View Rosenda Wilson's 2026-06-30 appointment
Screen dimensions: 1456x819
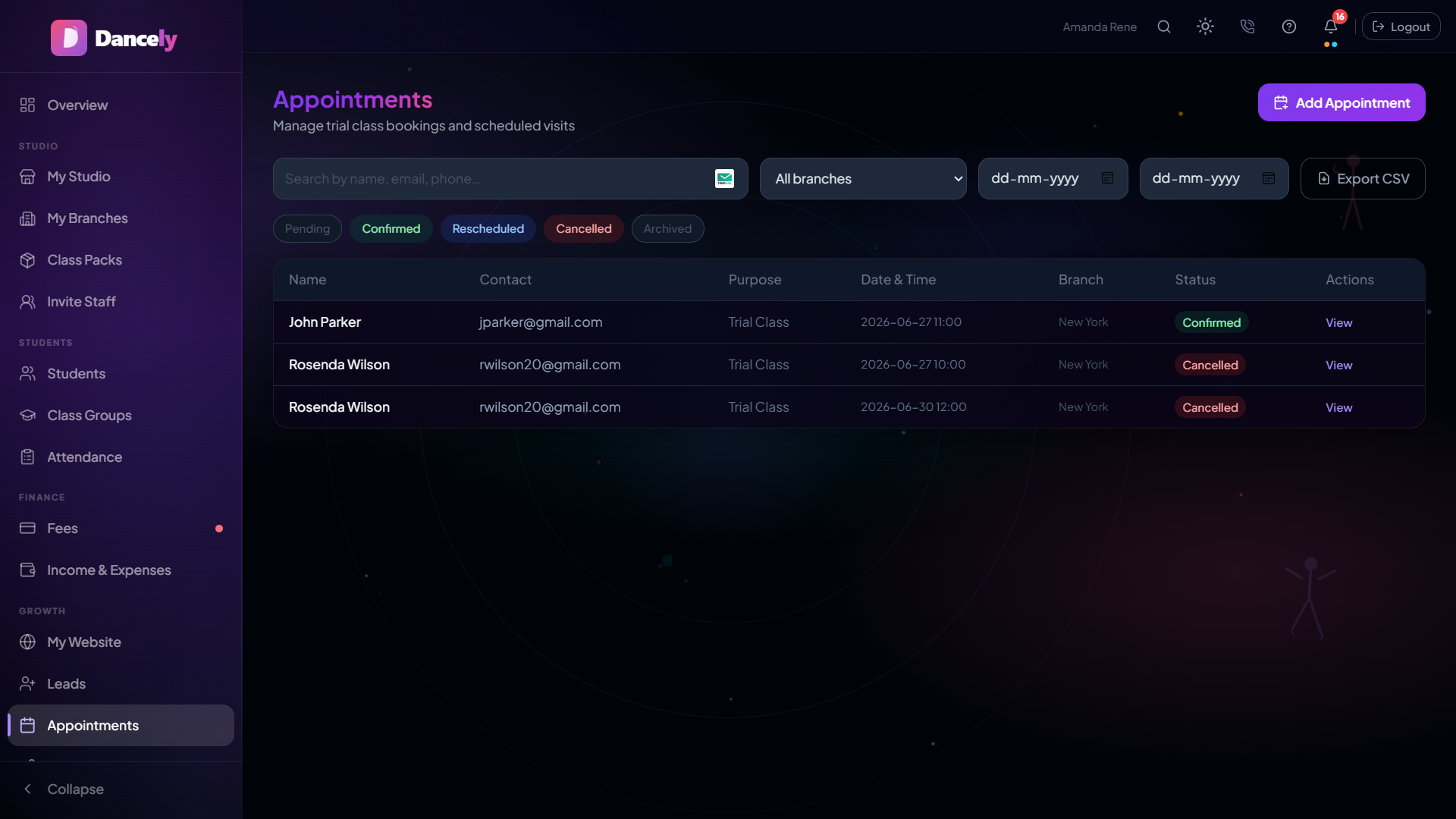[x=1338, y=407]
